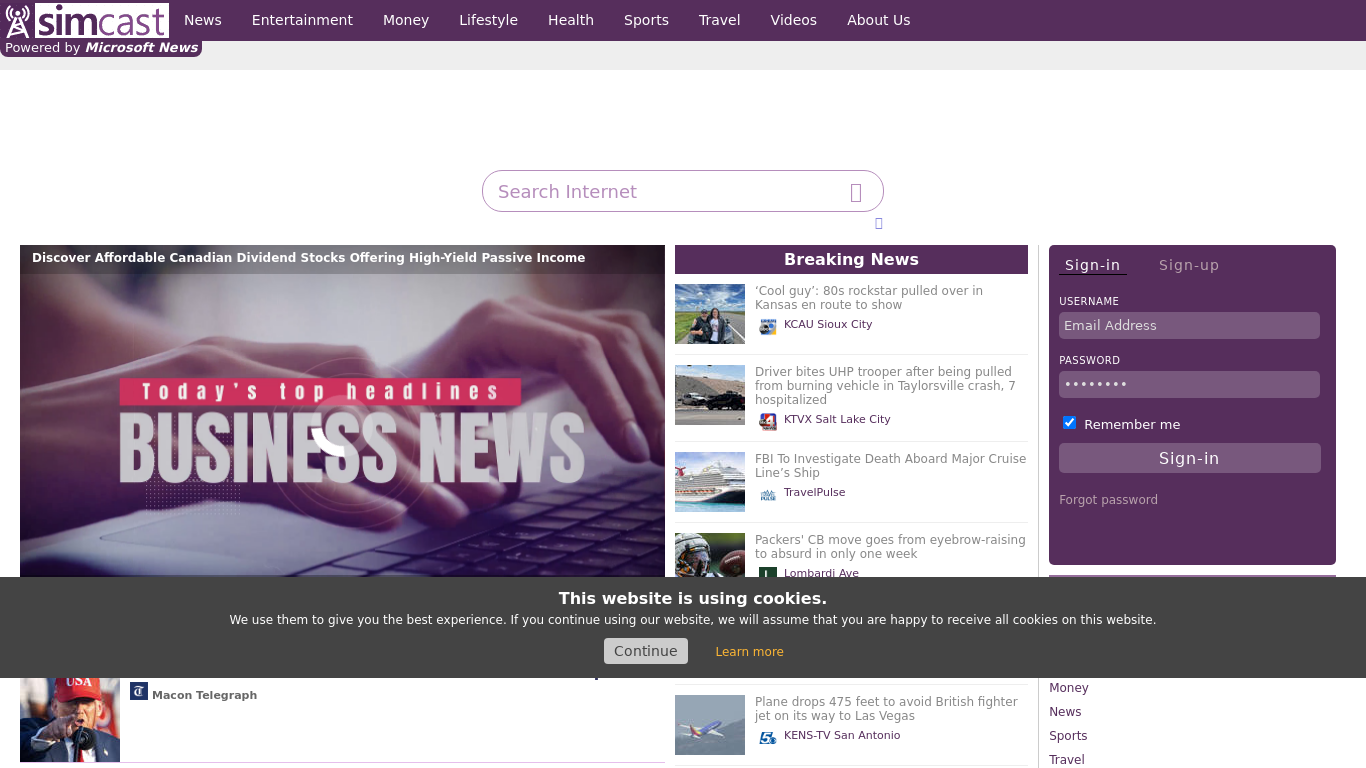Image resolution: width=1366 pixels, height=768 pixels.
Task: Open Canadian Dividend Stocks headline title
Action: (x=308, y=258)
